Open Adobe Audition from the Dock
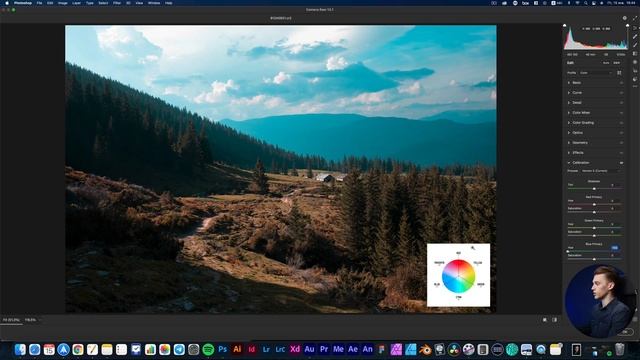Screen dimensions: 640x360 point(309,349)
